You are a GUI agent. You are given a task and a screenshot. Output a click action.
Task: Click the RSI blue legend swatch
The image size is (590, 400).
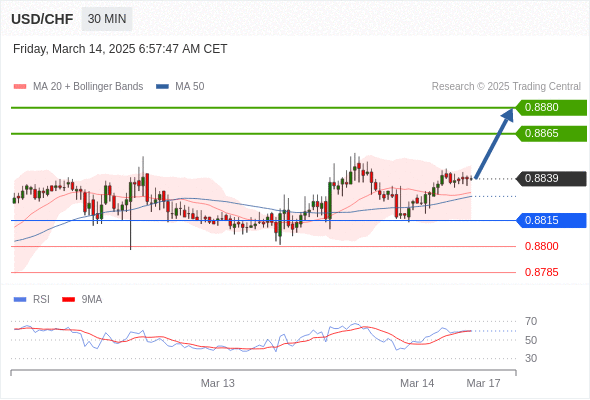click(20, 300)
